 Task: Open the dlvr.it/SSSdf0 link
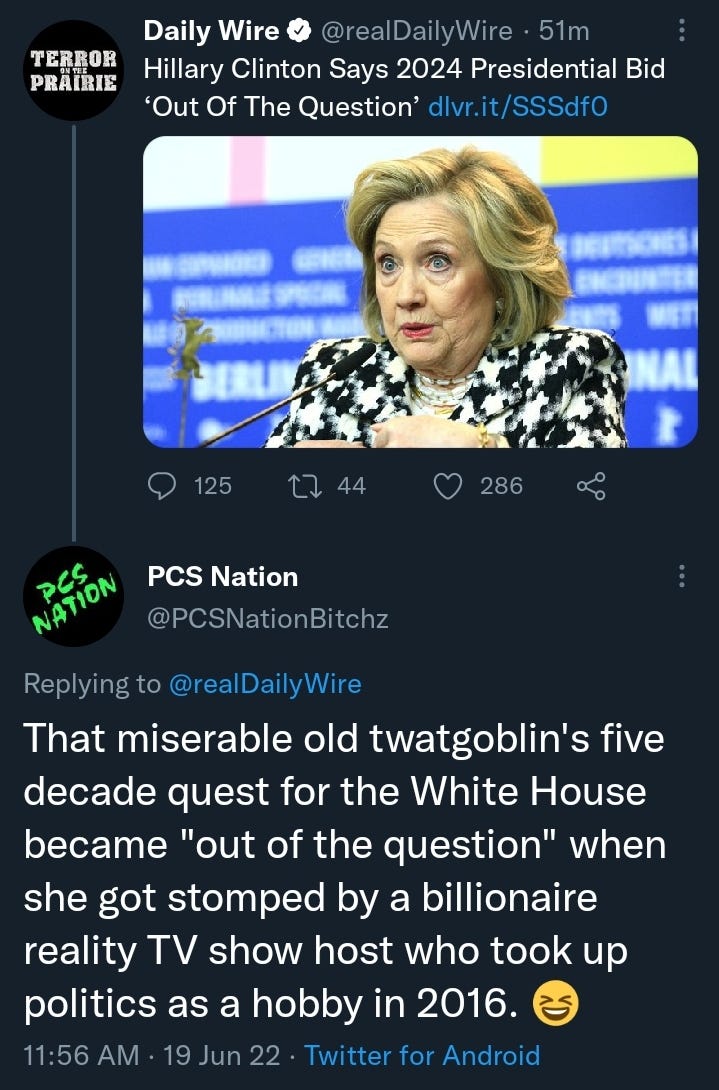coord(518,106)
